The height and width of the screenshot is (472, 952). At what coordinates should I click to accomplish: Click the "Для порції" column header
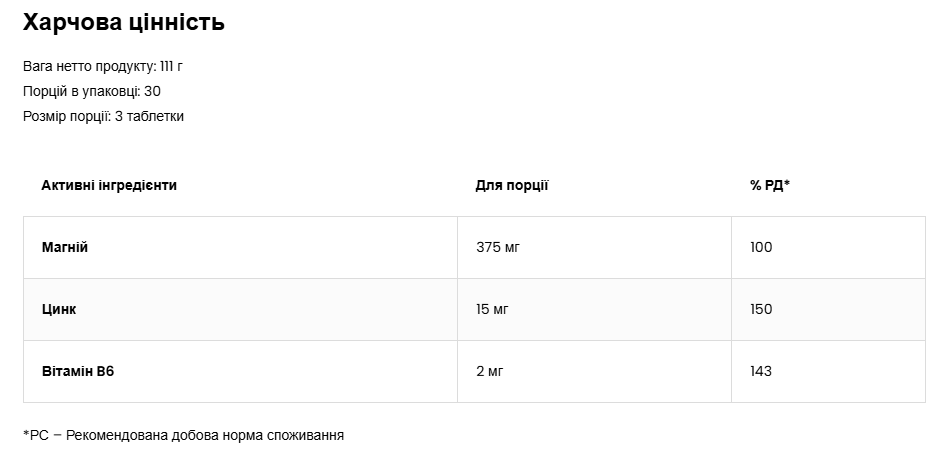pyautogui.click(x=512, y=185)
